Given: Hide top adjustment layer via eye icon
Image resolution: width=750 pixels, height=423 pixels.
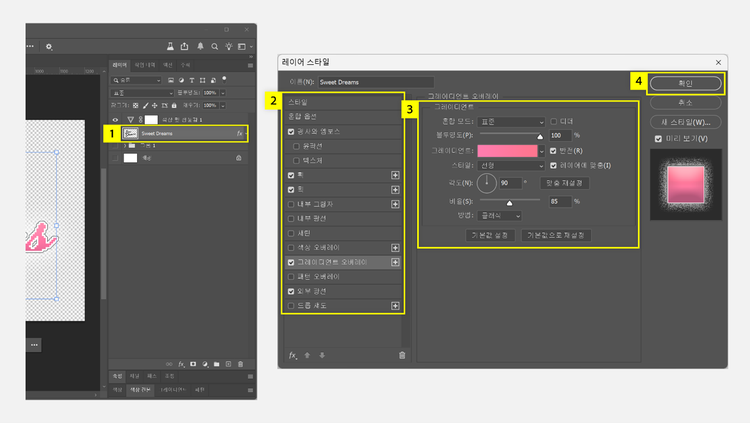Looking at the screenshot, I should pos(115,120).
